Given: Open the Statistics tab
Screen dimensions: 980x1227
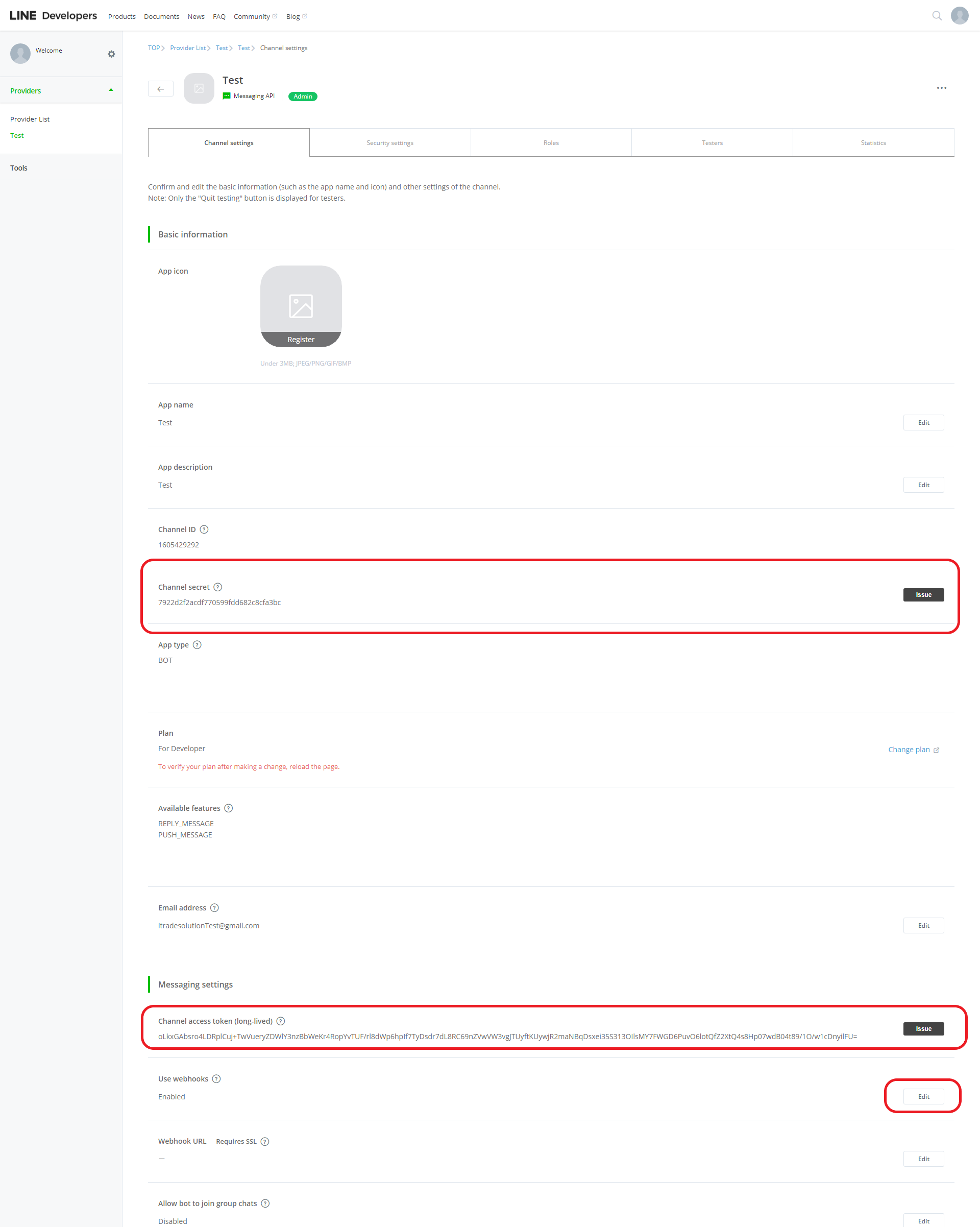Looking at the screenshot, I should (873, 142).
